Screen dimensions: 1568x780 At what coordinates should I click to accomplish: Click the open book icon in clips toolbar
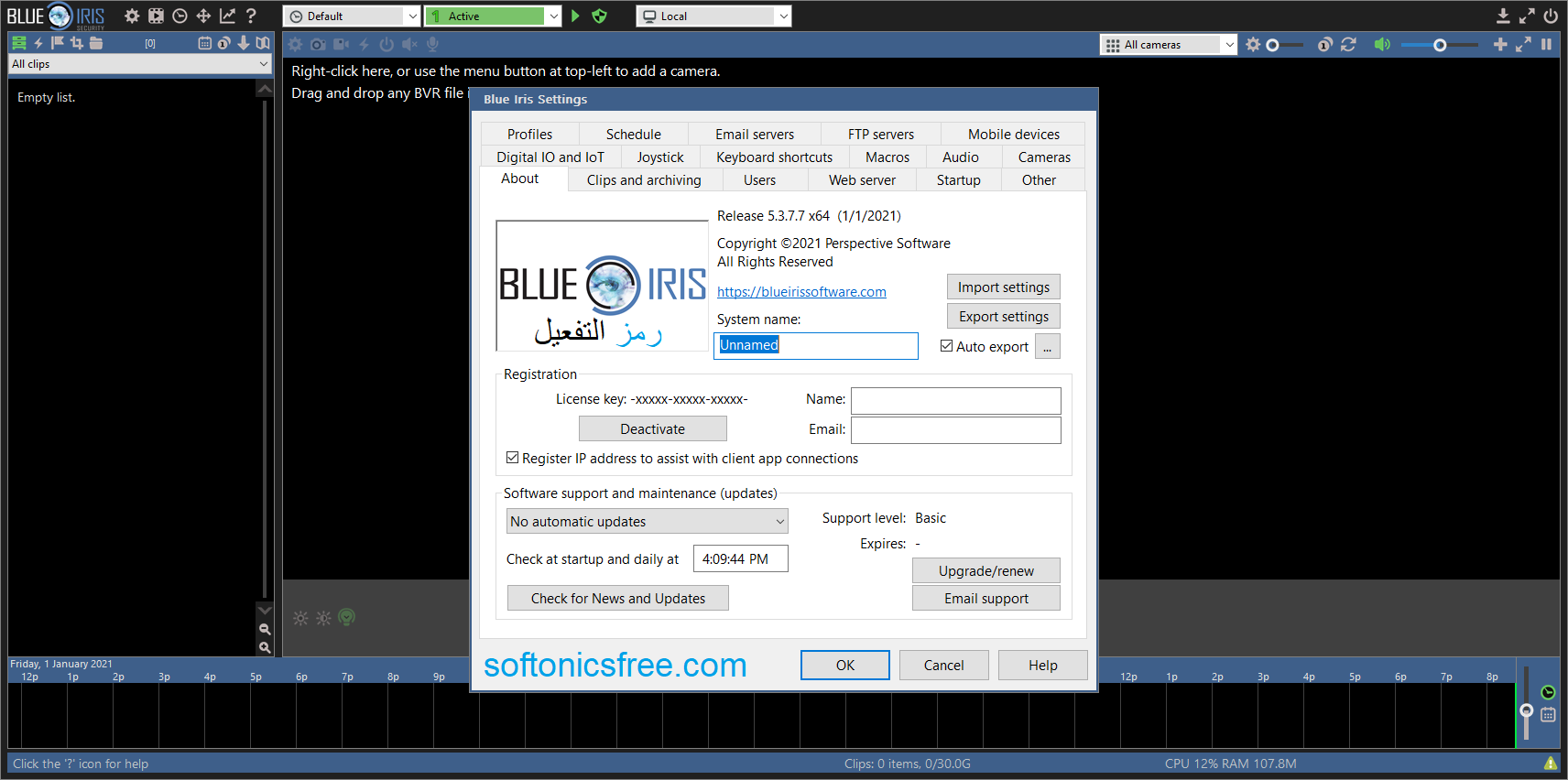(x=263, y=43)
